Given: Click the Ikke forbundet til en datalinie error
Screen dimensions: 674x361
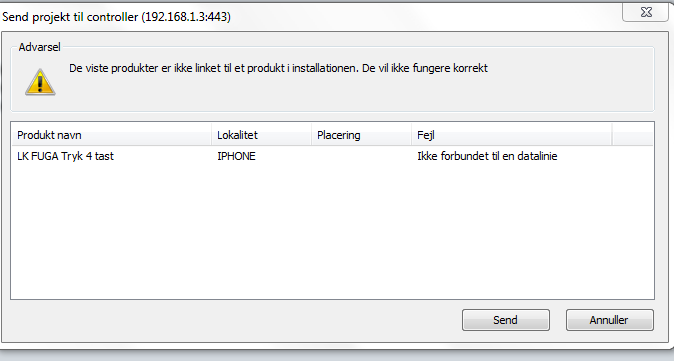Looking at the screenshot, I should click(x=487, y=156).
